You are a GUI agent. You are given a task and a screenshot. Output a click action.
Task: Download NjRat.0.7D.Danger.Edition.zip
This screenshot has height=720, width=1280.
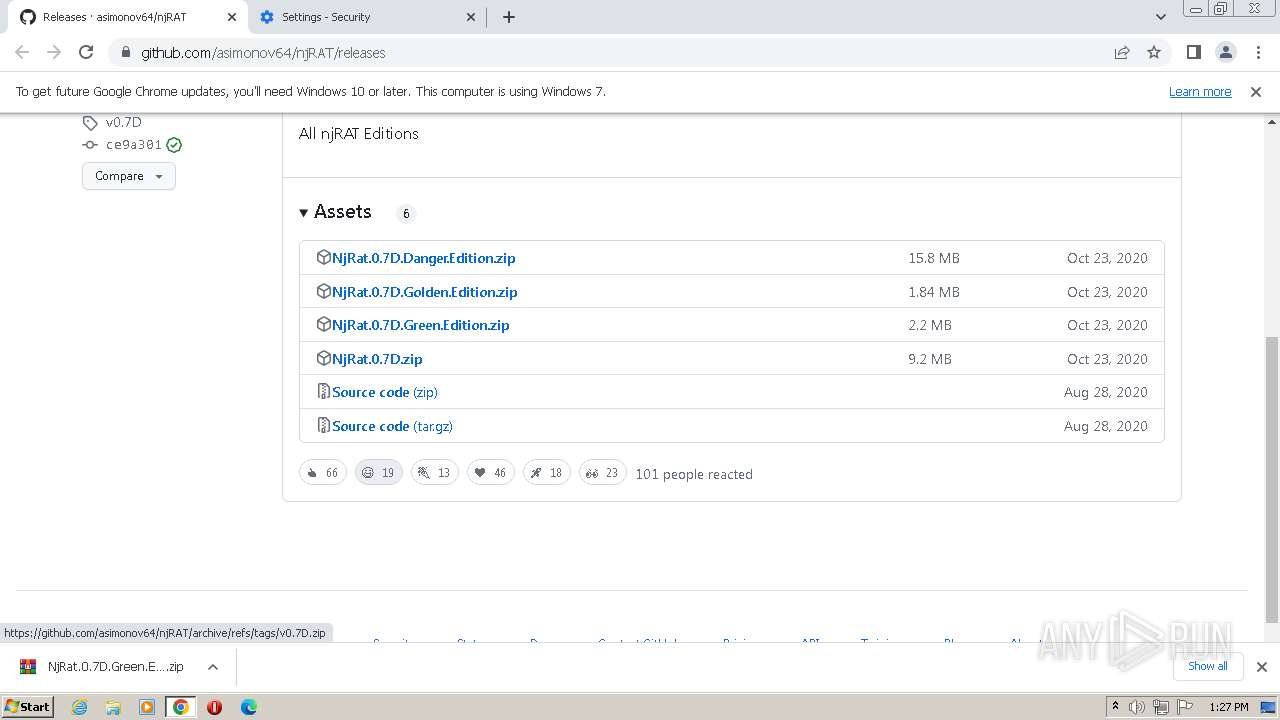[424, 258]
